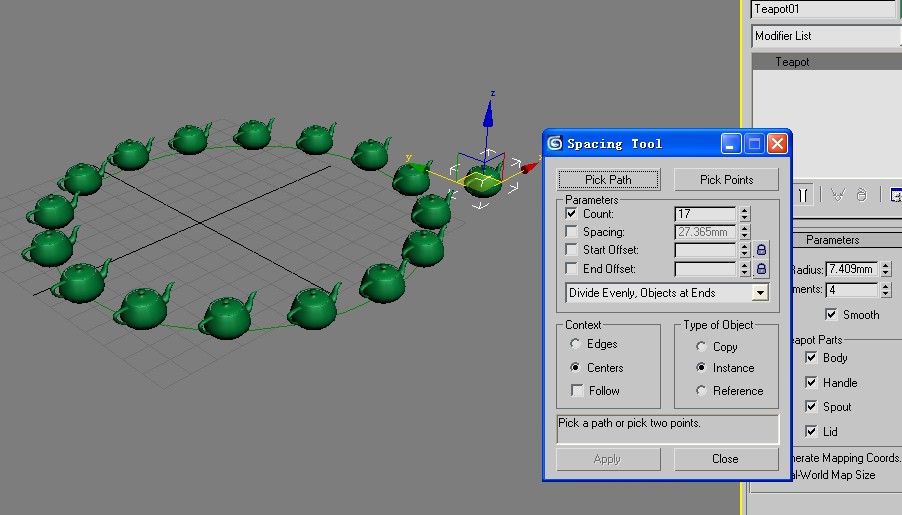902x515 pixels.
Task: Click the Count spinner arrows
Action: (x=745, y=213)
